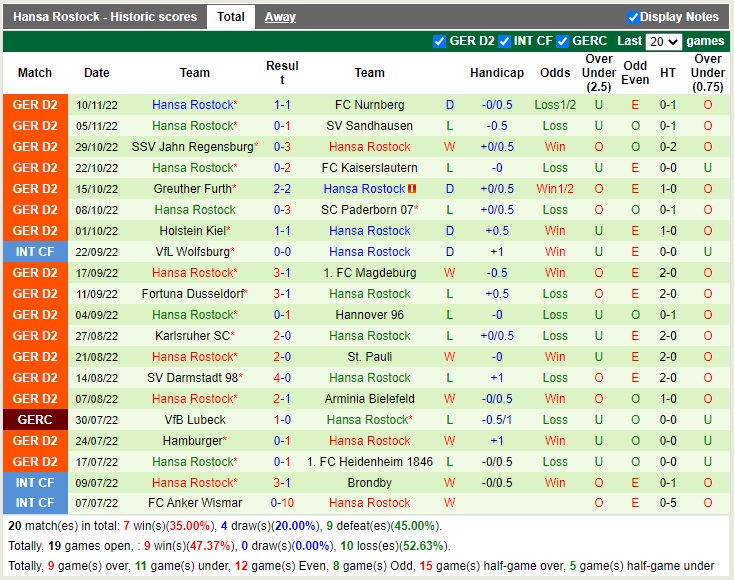Screen dimensions: 734x580
Task: Click the Hannover 96 team name
Action: (369, 315)
